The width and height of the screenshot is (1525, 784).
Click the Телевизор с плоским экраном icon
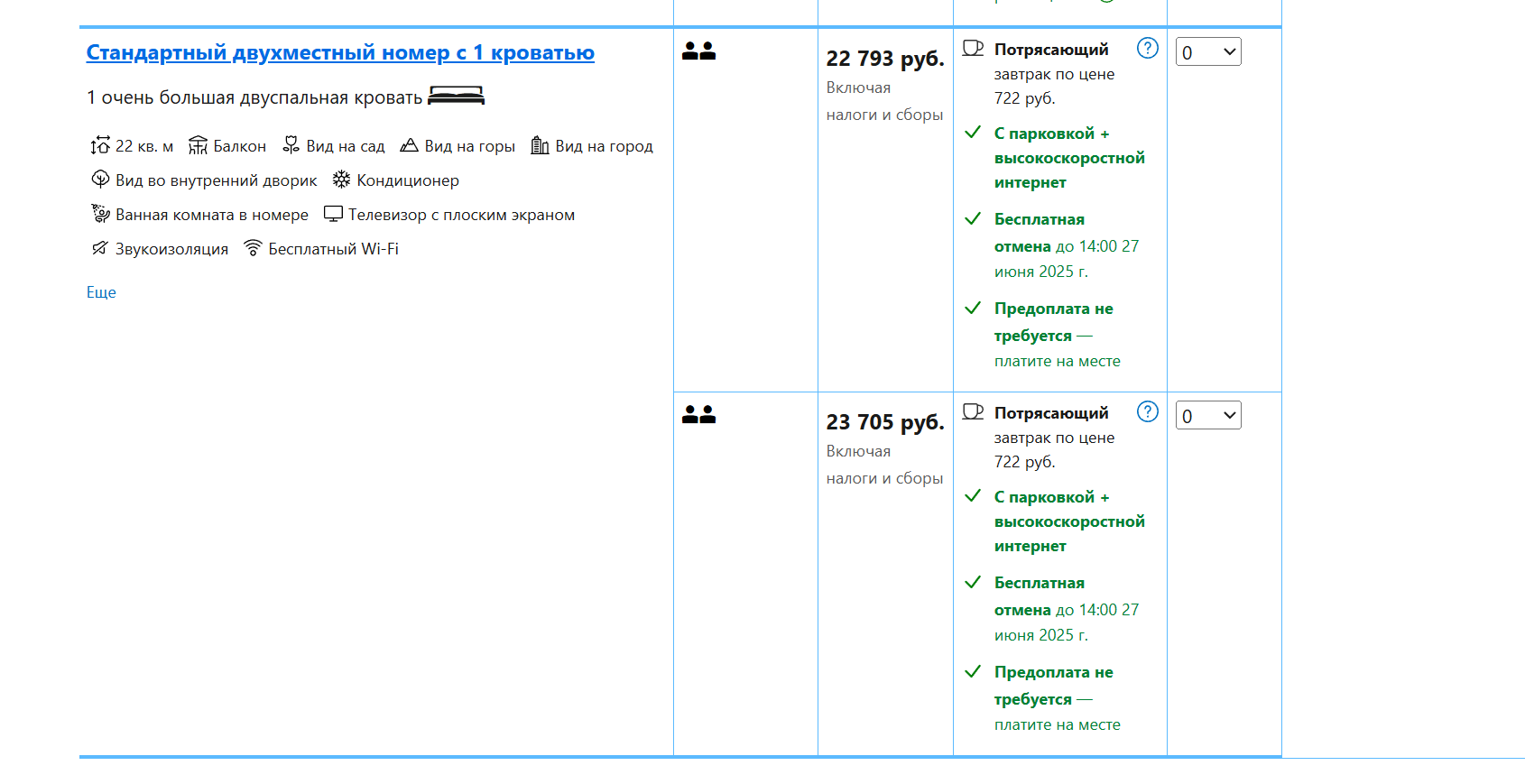point(333,214)
